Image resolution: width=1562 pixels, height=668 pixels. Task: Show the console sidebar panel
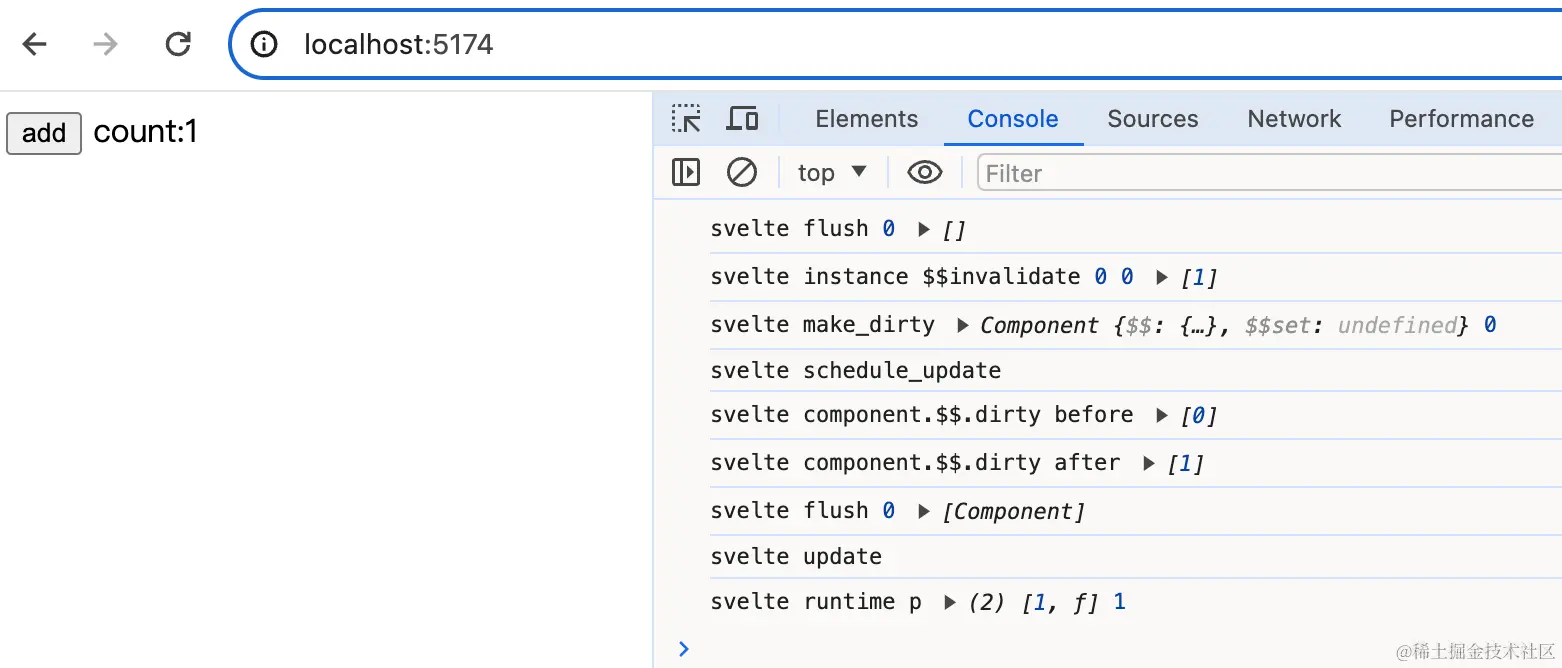[x=686, y=173]
